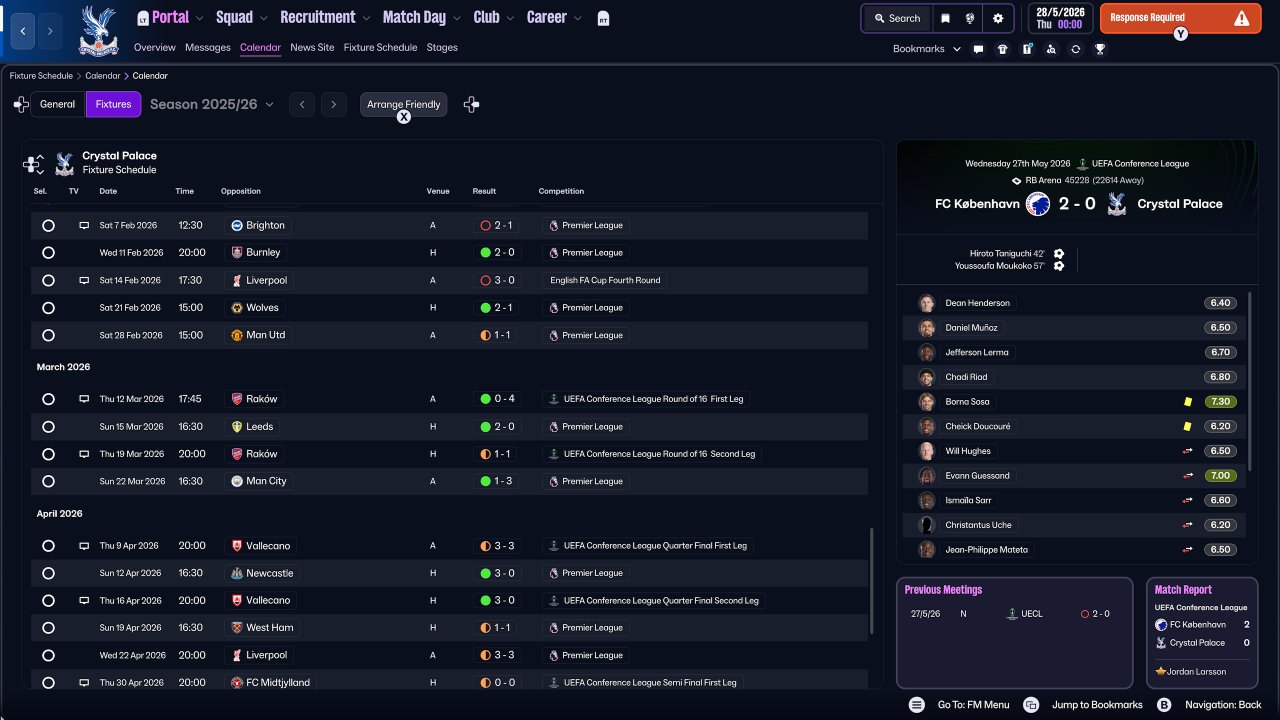Open the scouting search shortcut icon

click(x=1051, y=49)
